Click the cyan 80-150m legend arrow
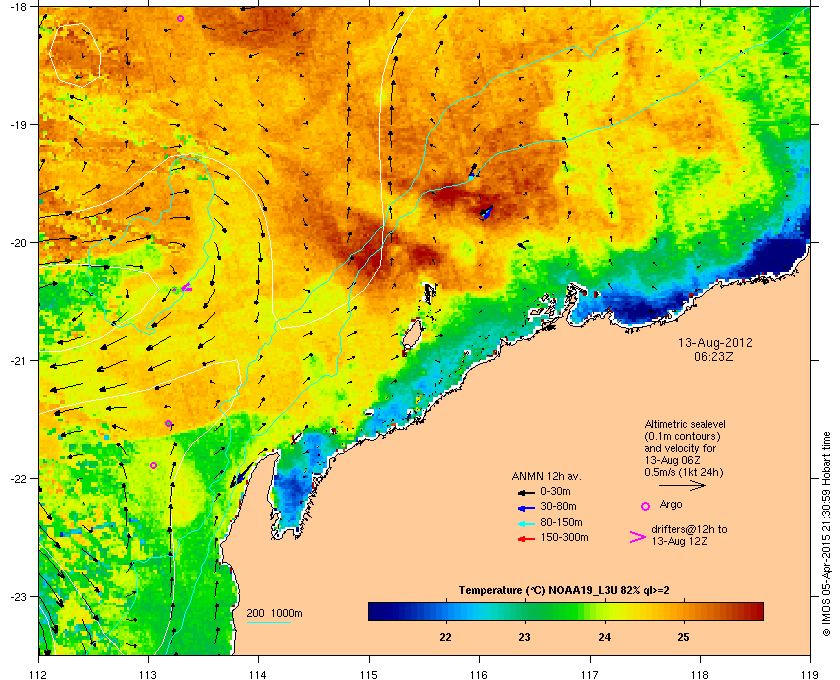The width and height of the screenshot is (840, 680). point(526,524)
